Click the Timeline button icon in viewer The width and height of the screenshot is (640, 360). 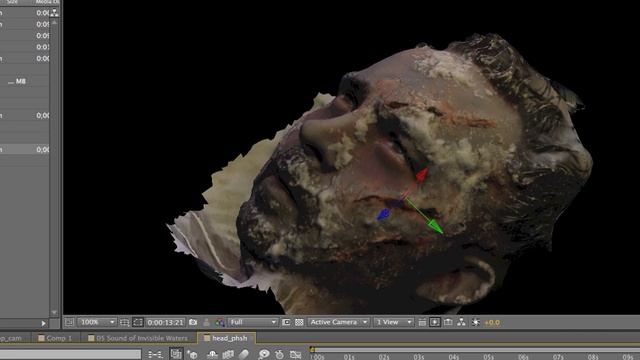point(448,322)
